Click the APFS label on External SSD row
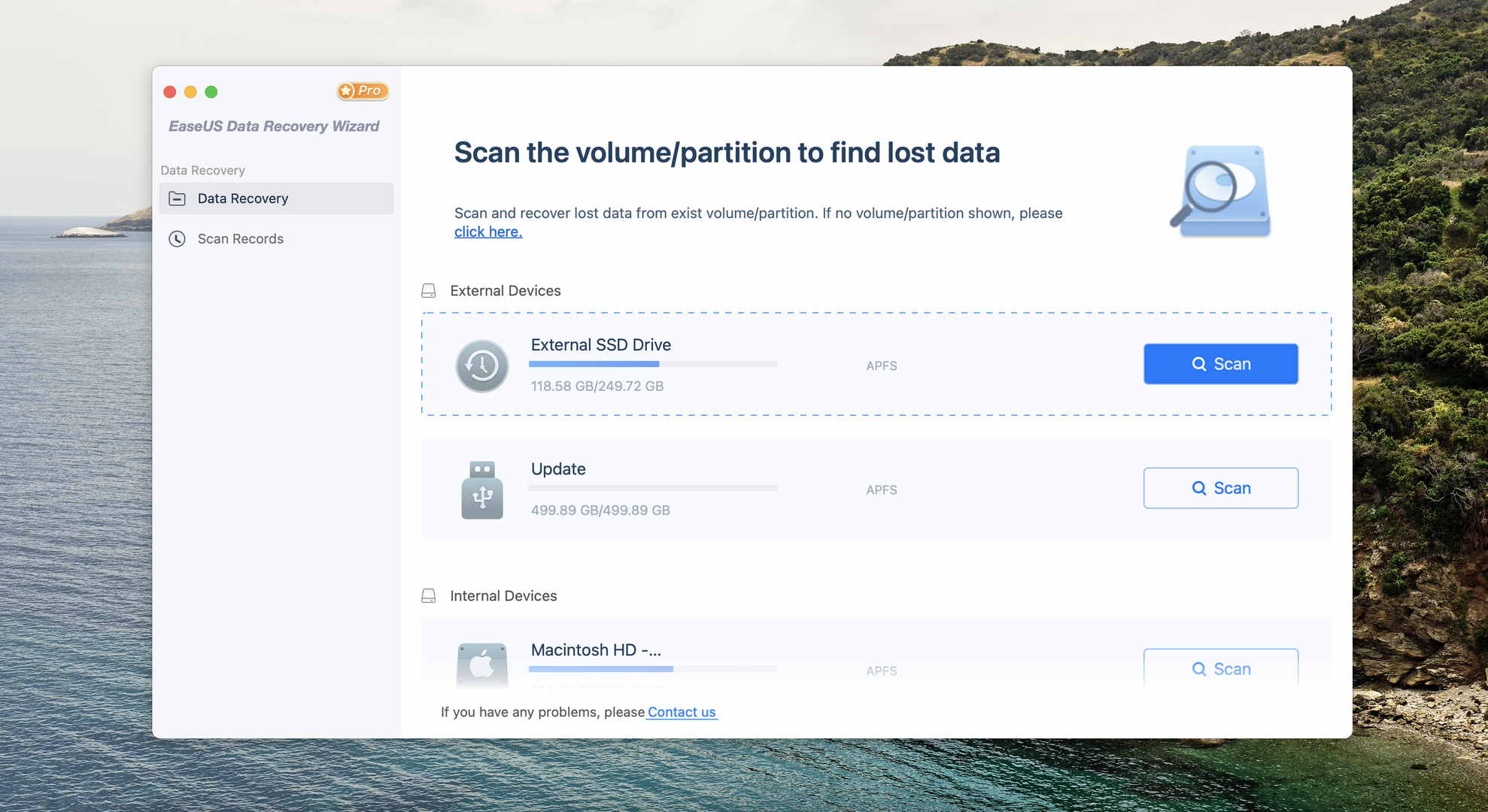1488x812 pixels. (x=882, y=366)
